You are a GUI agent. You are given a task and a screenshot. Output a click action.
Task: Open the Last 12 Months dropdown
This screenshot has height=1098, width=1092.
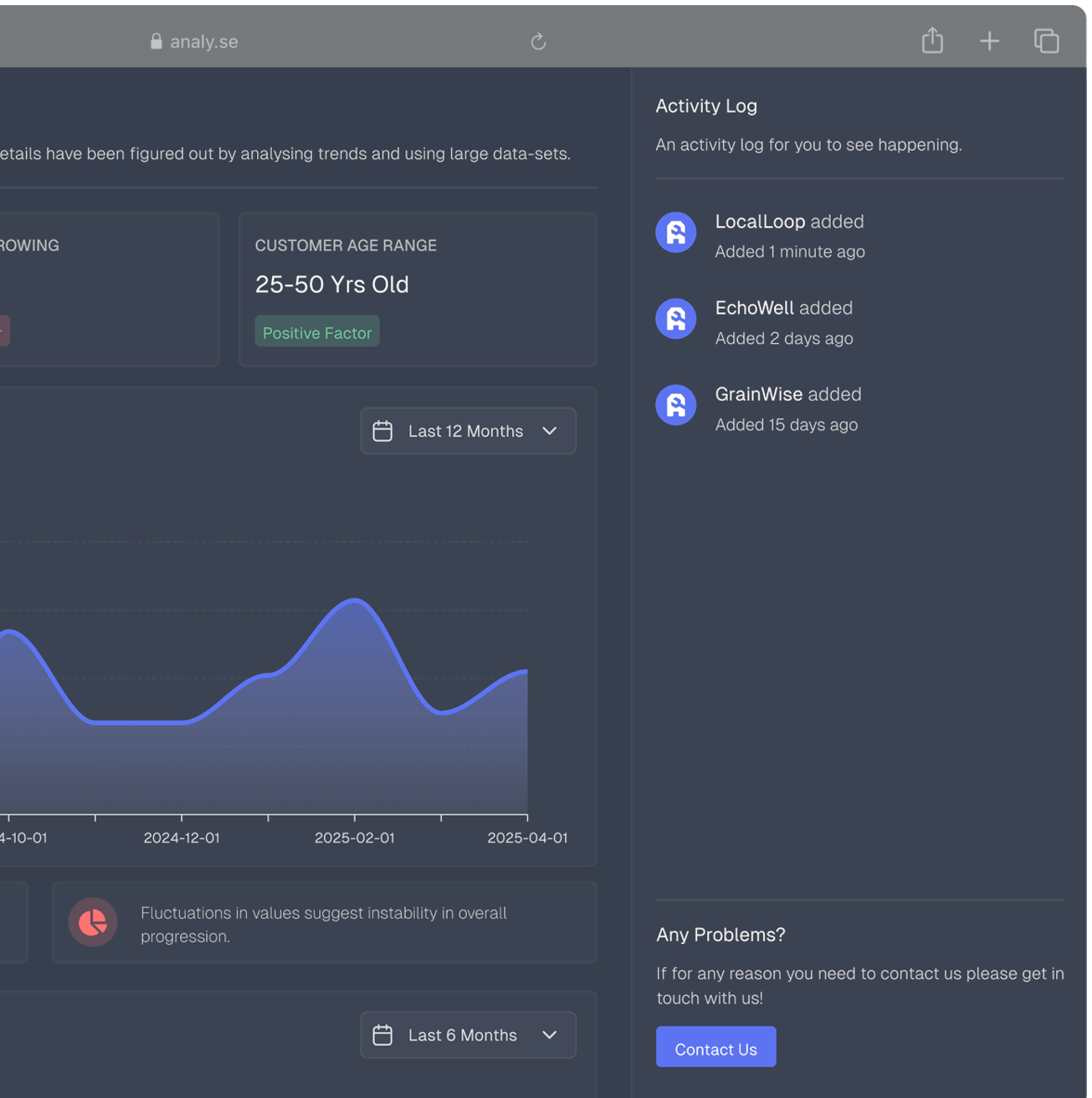pyautogui.click(x=467, y=431)
